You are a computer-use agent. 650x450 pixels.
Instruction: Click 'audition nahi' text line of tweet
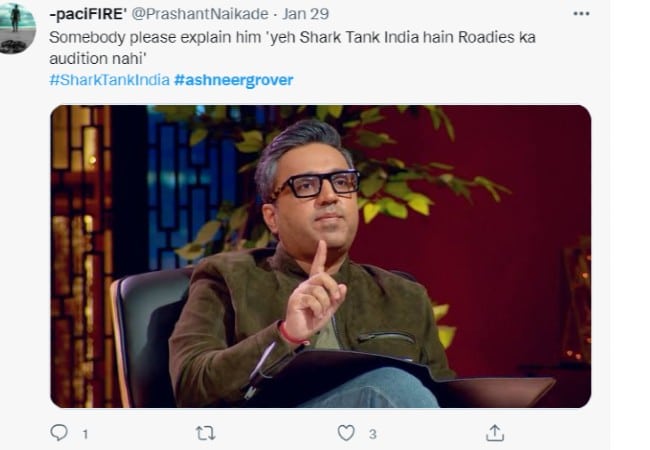96,58
